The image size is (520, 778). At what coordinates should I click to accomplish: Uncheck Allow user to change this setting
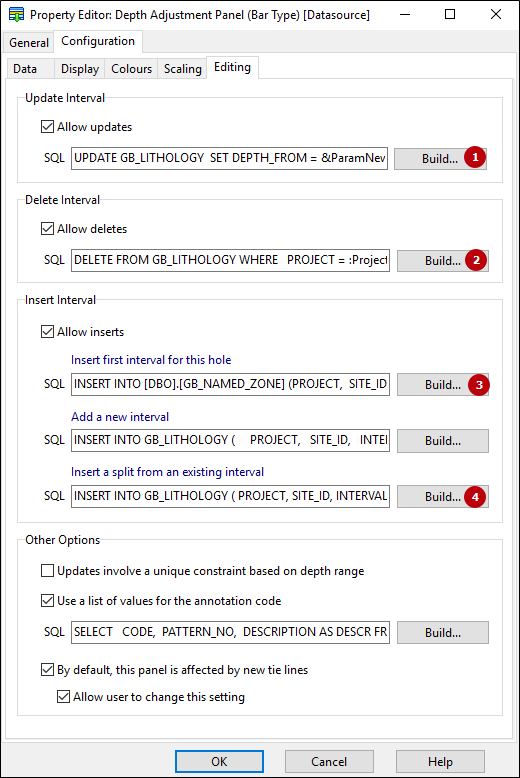(x=64, y=697)
